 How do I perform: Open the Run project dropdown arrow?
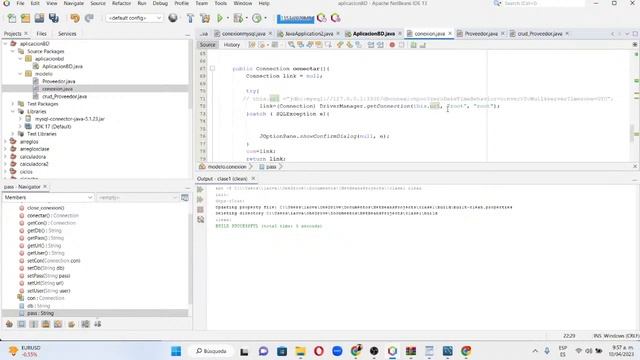[x=227, y=18]
